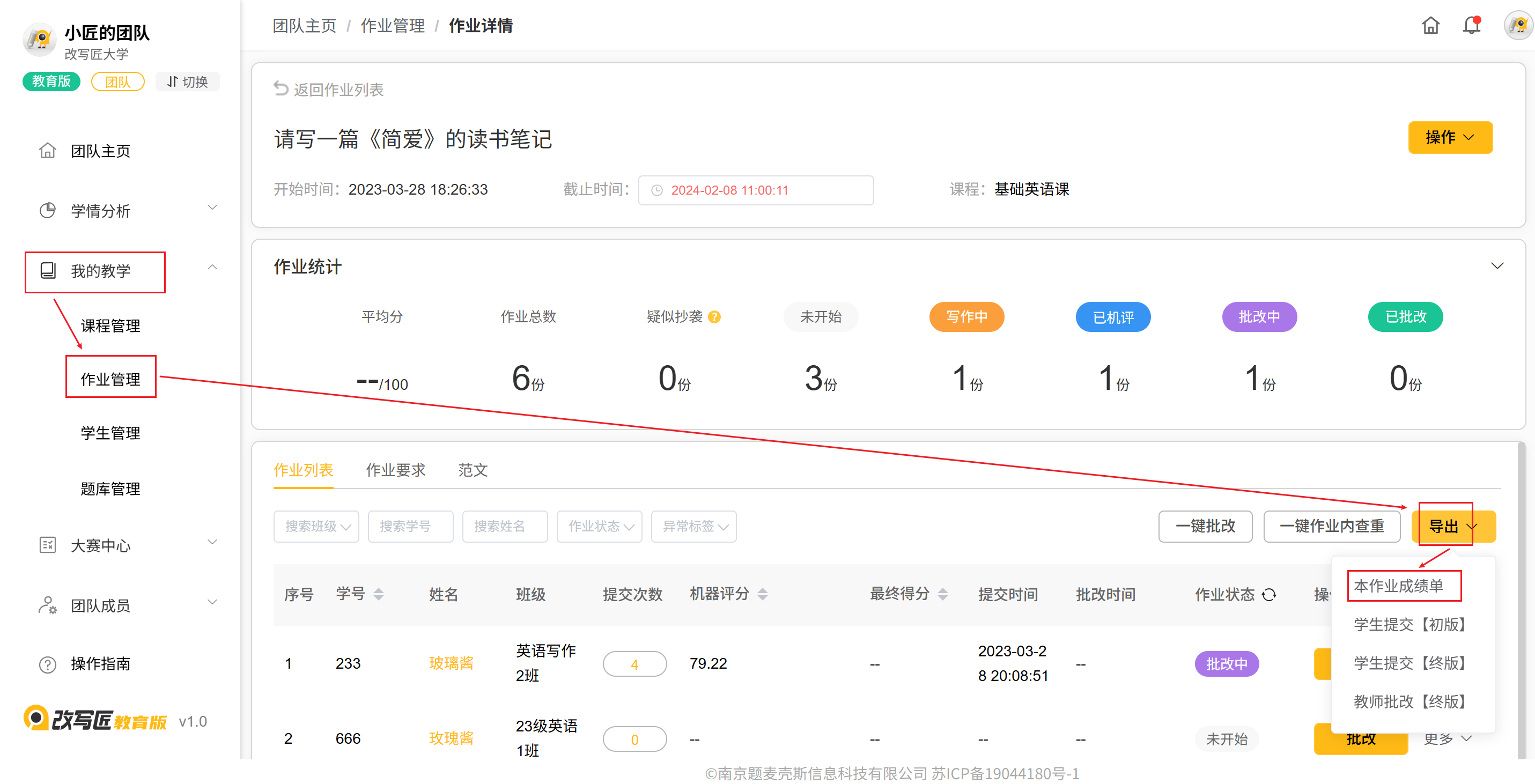Collapse the 作业统计 panel chevron
1535x784 pixels.
click(x=1497, y=265)
